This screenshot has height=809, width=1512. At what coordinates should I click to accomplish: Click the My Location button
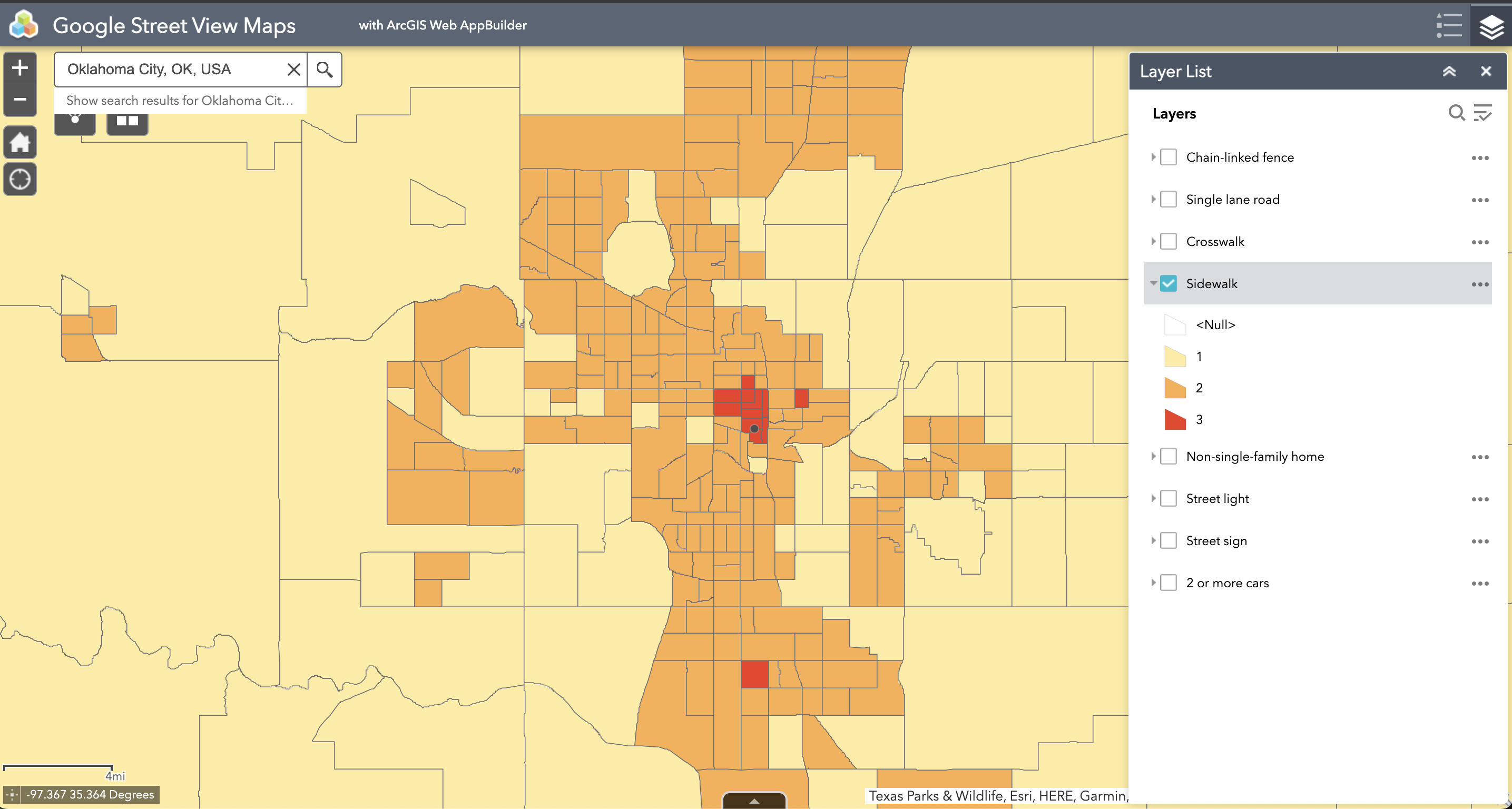tap(20, 180)
